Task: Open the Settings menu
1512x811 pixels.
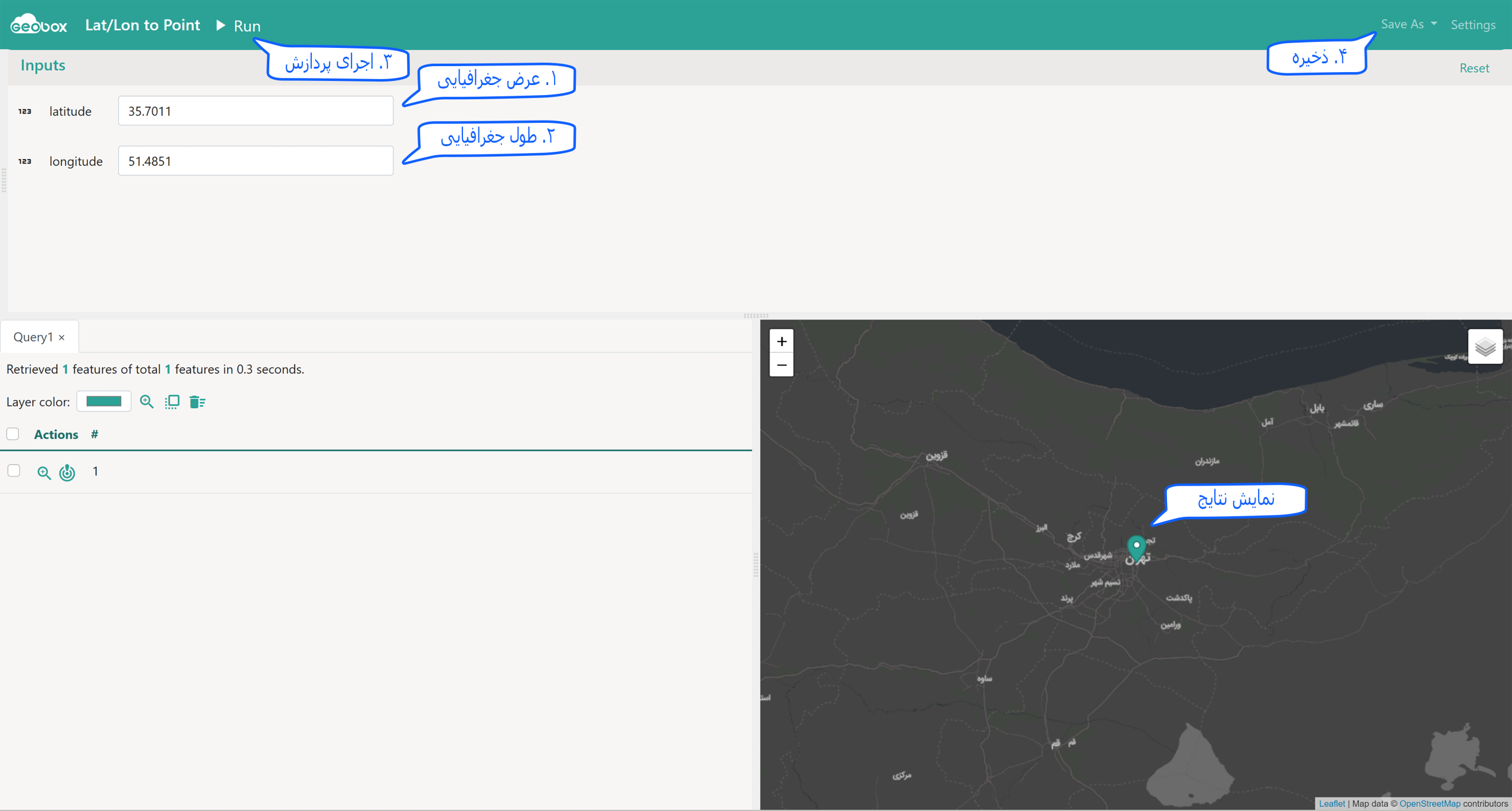Action: coord(1473,25)
